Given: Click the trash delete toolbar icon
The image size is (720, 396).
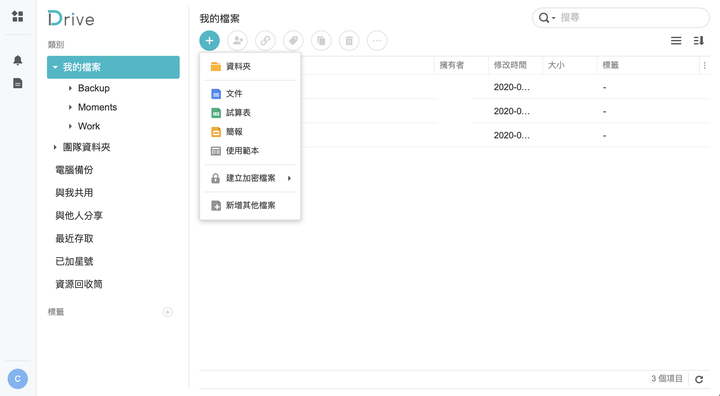Looking at the screenshot, I should tap(349, 41).
